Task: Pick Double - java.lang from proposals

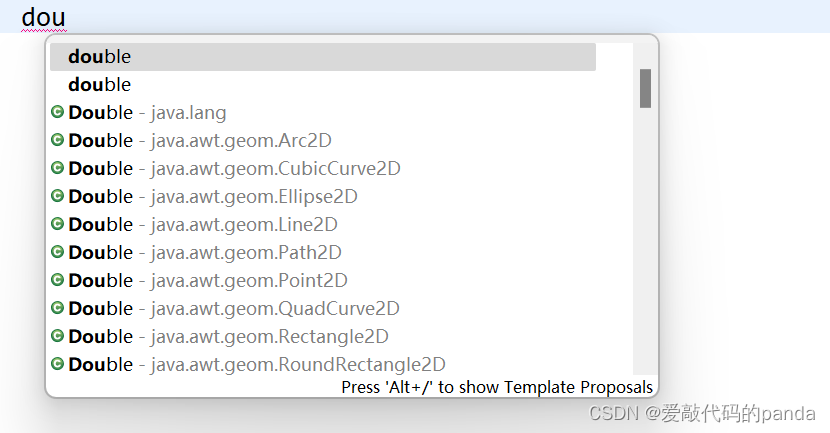Action: click(323, 112)
